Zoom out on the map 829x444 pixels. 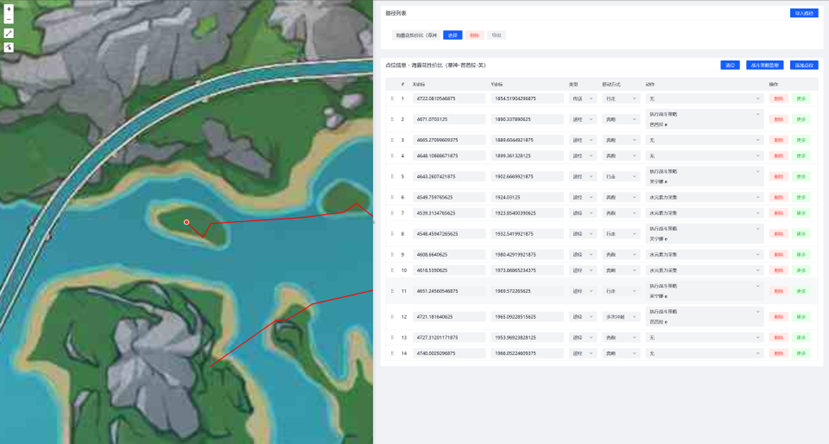coord(9,19)
